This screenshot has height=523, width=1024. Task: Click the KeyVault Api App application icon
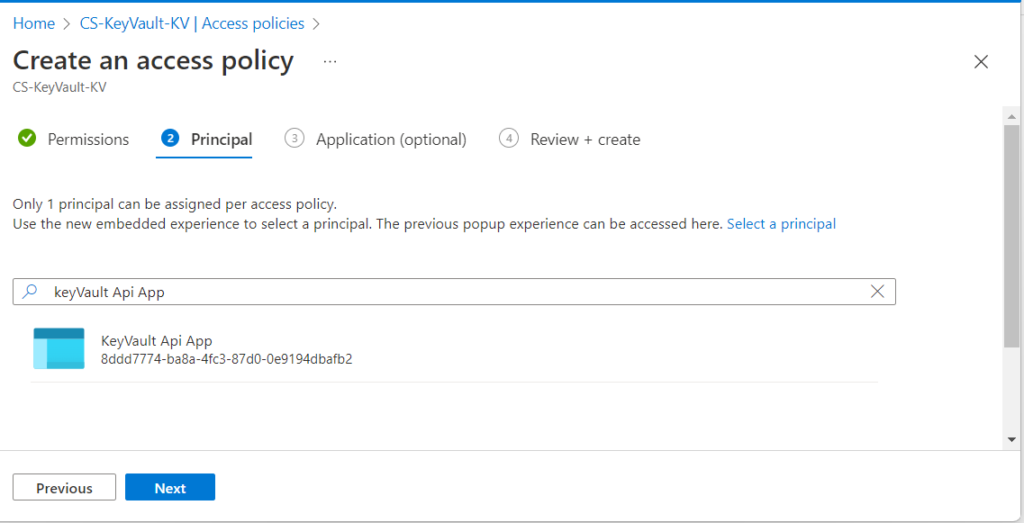[59, 349]
